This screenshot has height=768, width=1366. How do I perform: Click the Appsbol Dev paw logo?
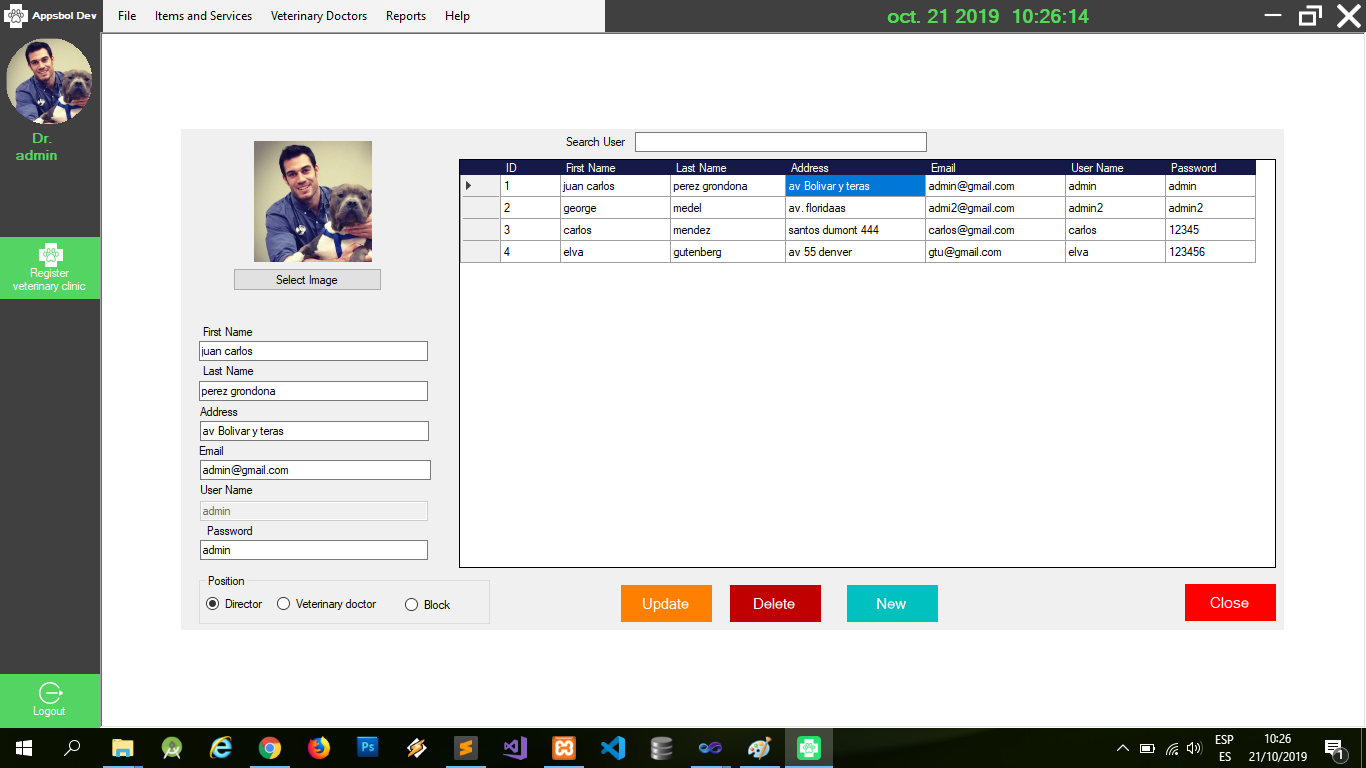coord(18,15)
